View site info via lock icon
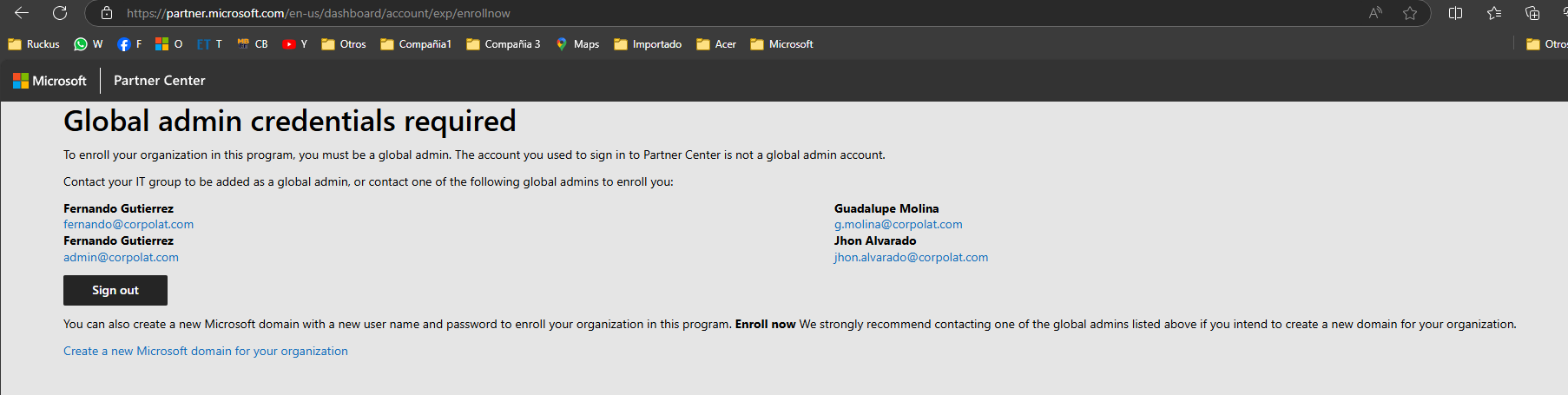This screenshot has height=395, width=1568. pos(107,13)
